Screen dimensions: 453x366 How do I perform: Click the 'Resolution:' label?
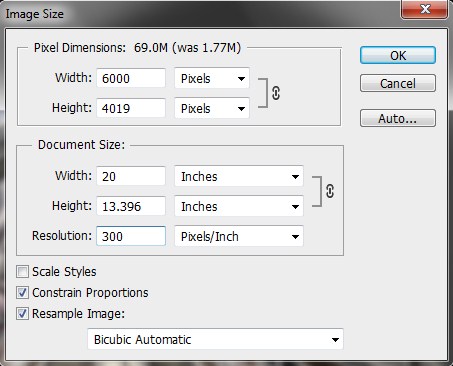[62, 236]
